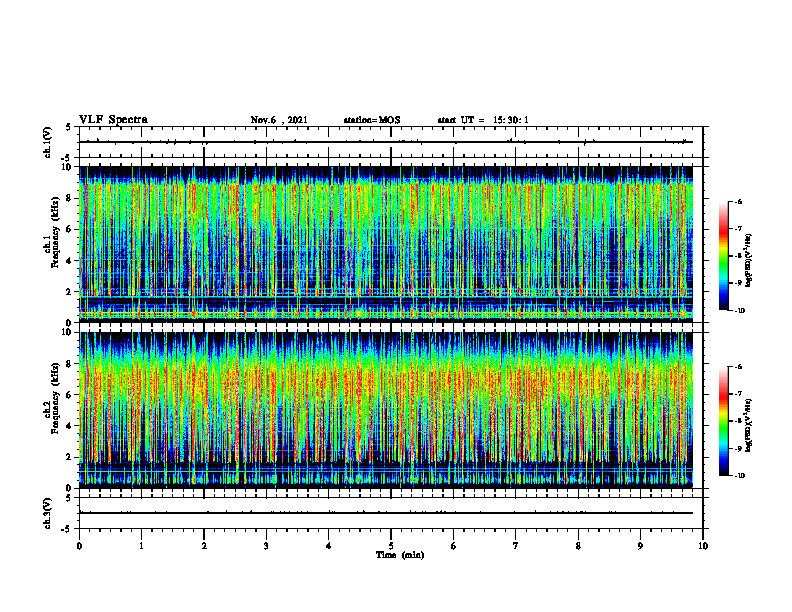Click the ch.1 spectrogram panel
Screen dimensions: 792x612
click(386, 244)
